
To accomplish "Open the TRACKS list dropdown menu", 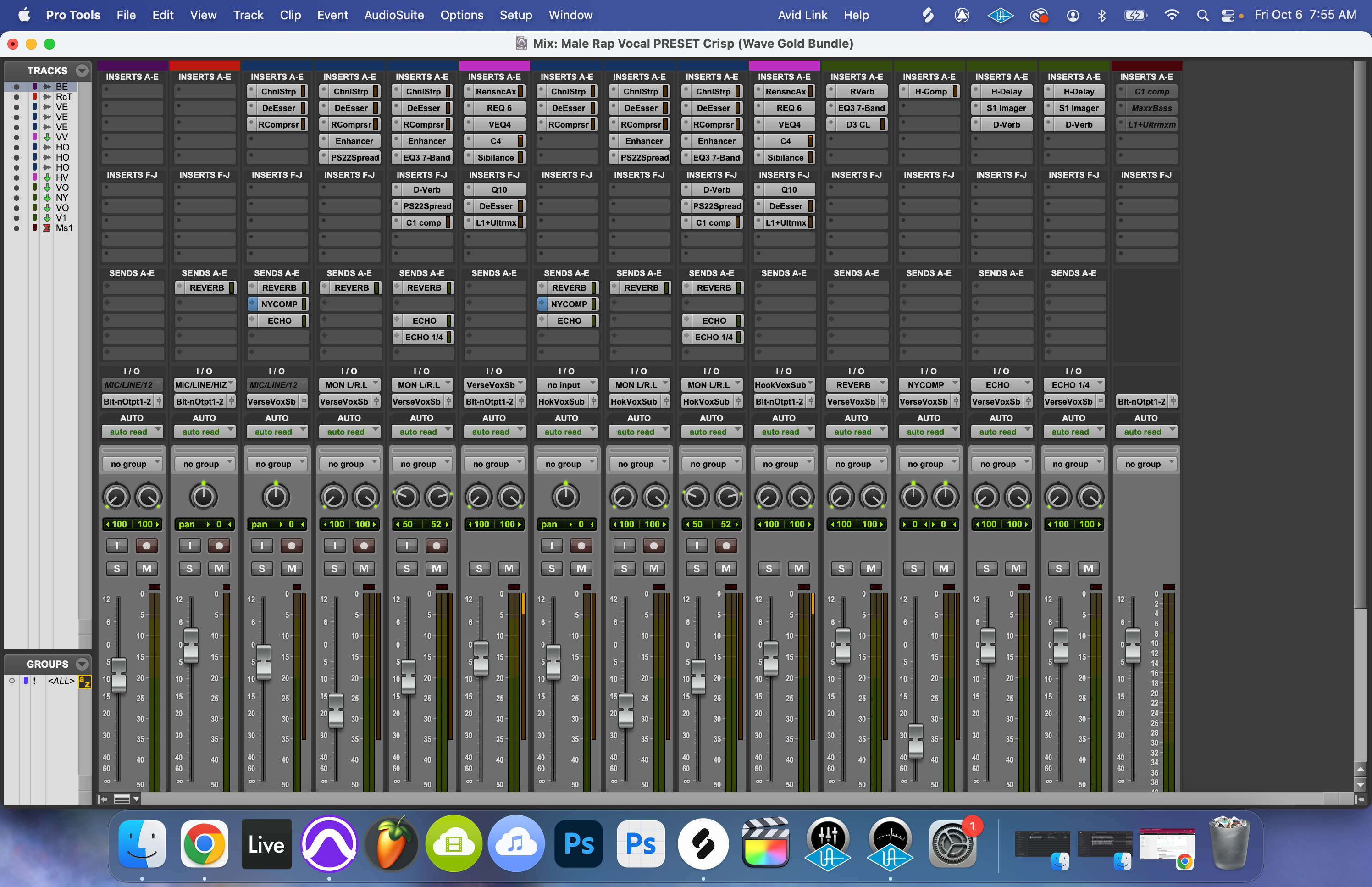I will tap(83, 71).
